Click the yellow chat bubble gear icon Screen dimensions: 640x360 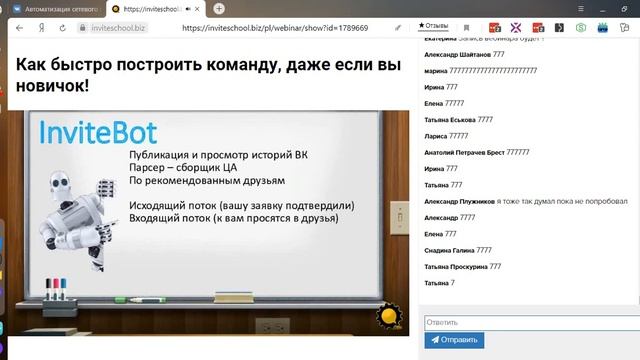[x=389, y=316]
